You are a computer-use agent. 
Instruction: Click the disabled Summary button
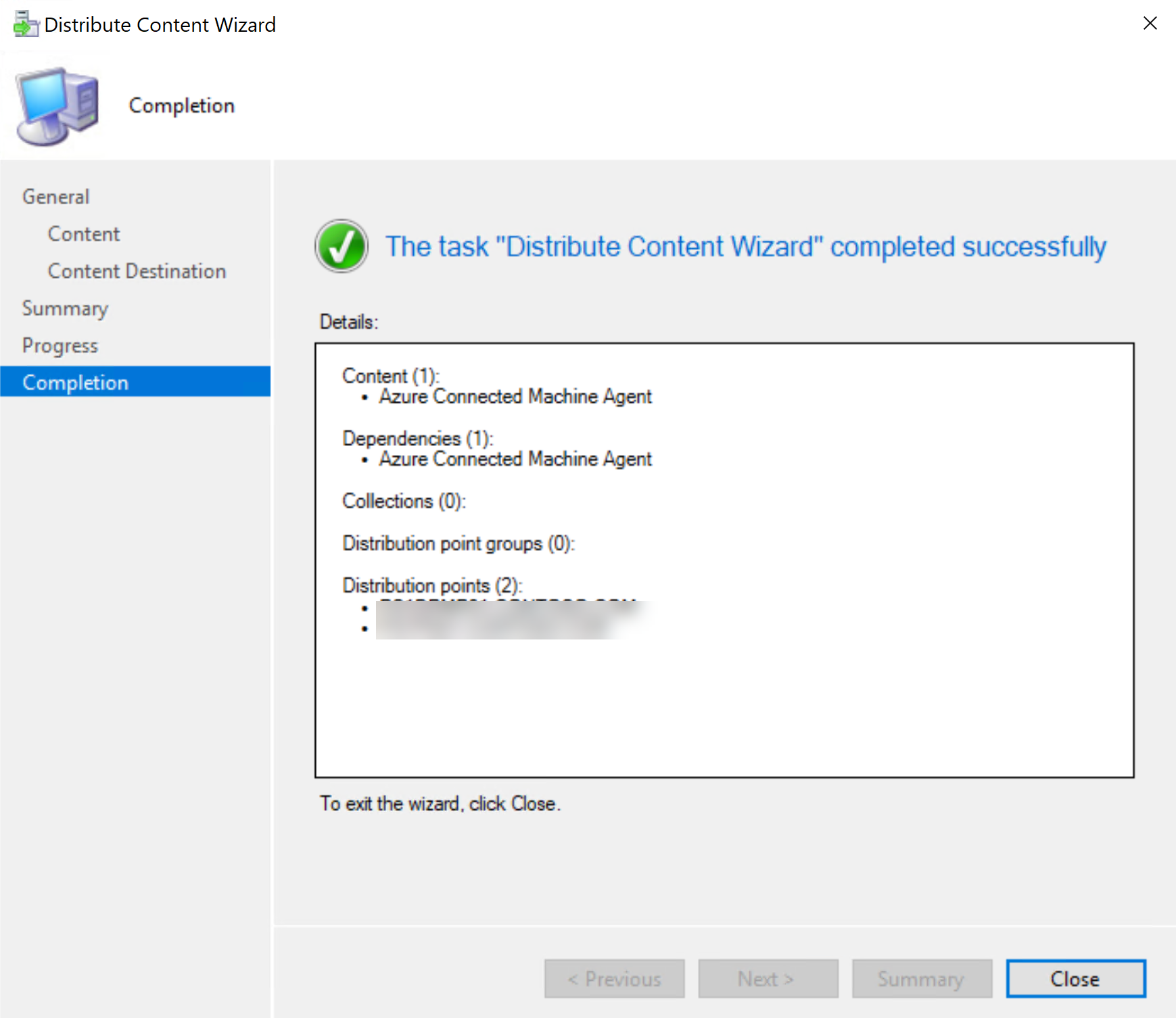point(921,978)
